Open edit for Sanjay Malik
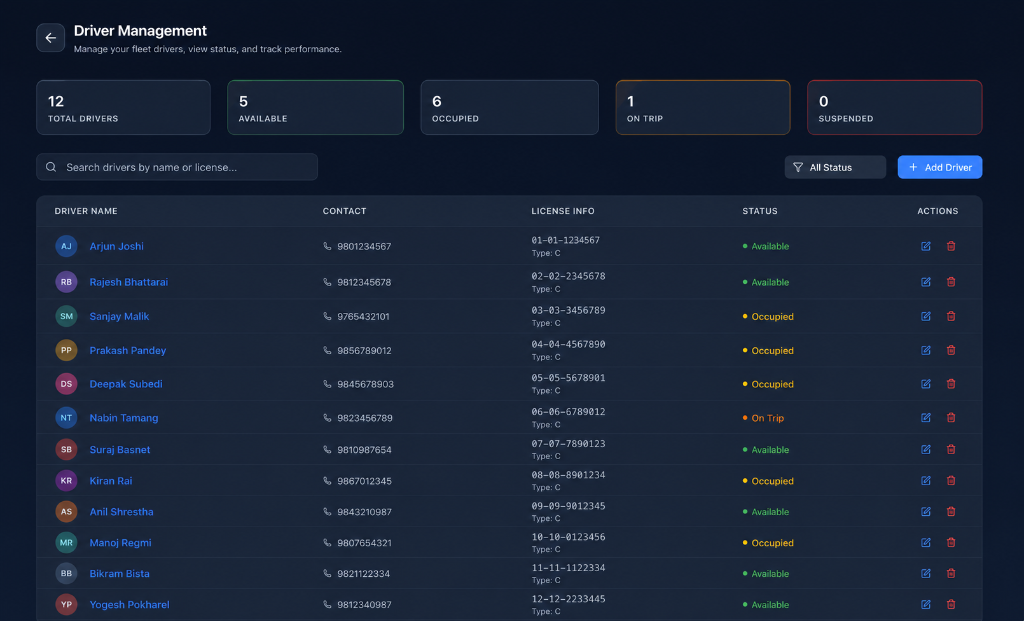This screenshot has height=621, width=1024. click(x=925, y=316)
